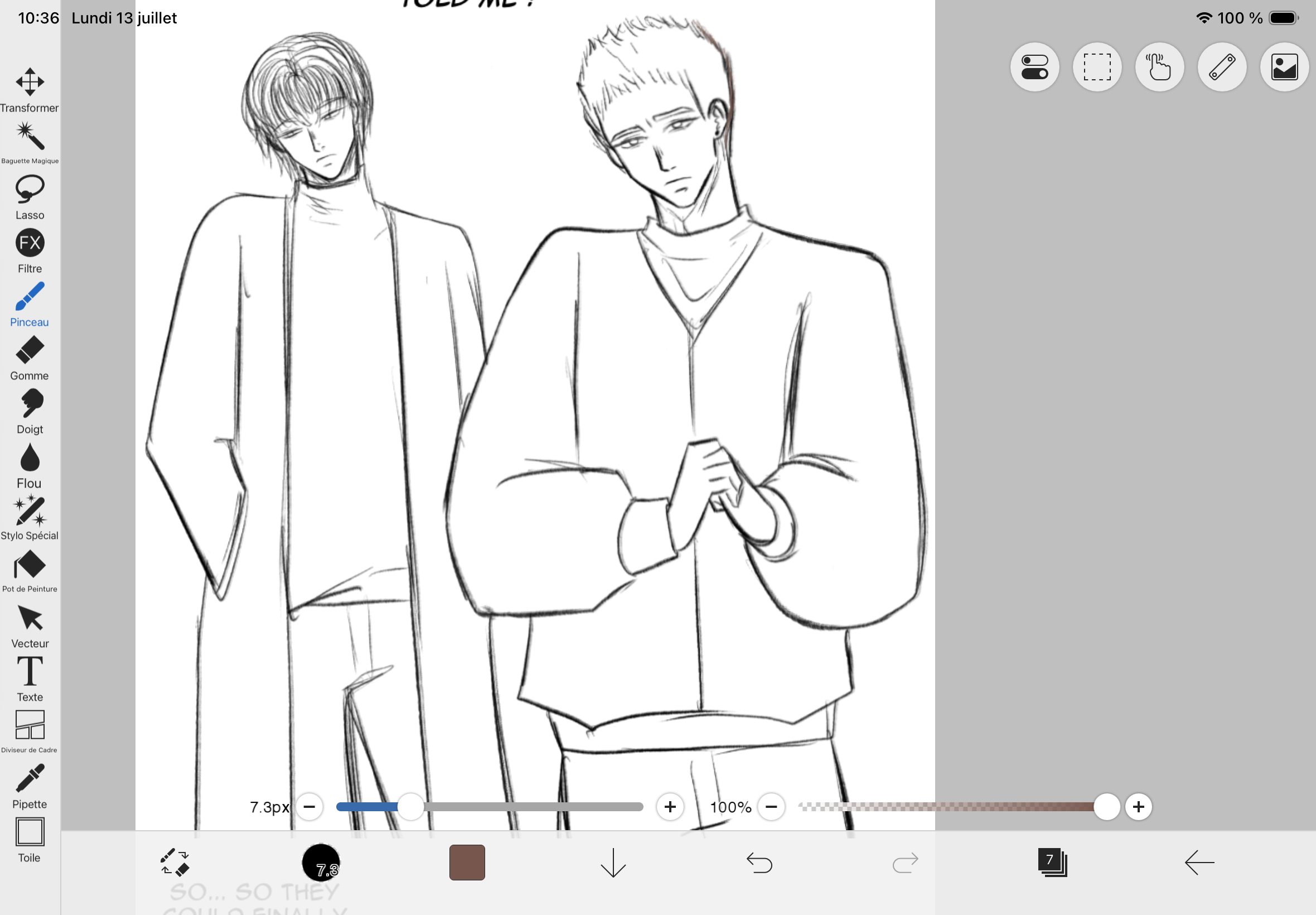
Task: Decrease brush opacity with minus button
Action: pyautogui.click(x=771, y=807)
